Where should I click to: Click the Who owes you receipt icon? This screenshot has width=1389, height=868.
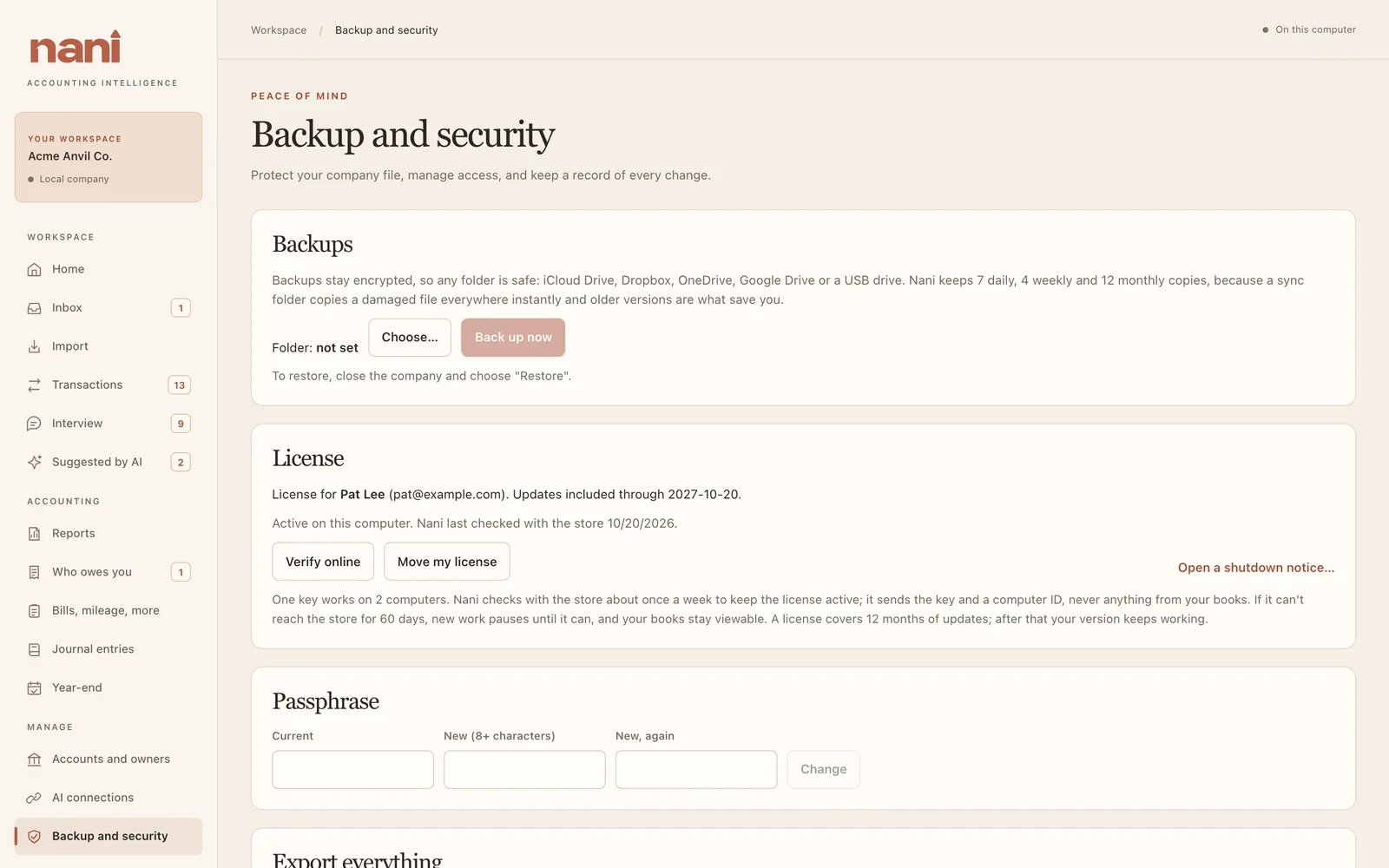tap(34, 572)
